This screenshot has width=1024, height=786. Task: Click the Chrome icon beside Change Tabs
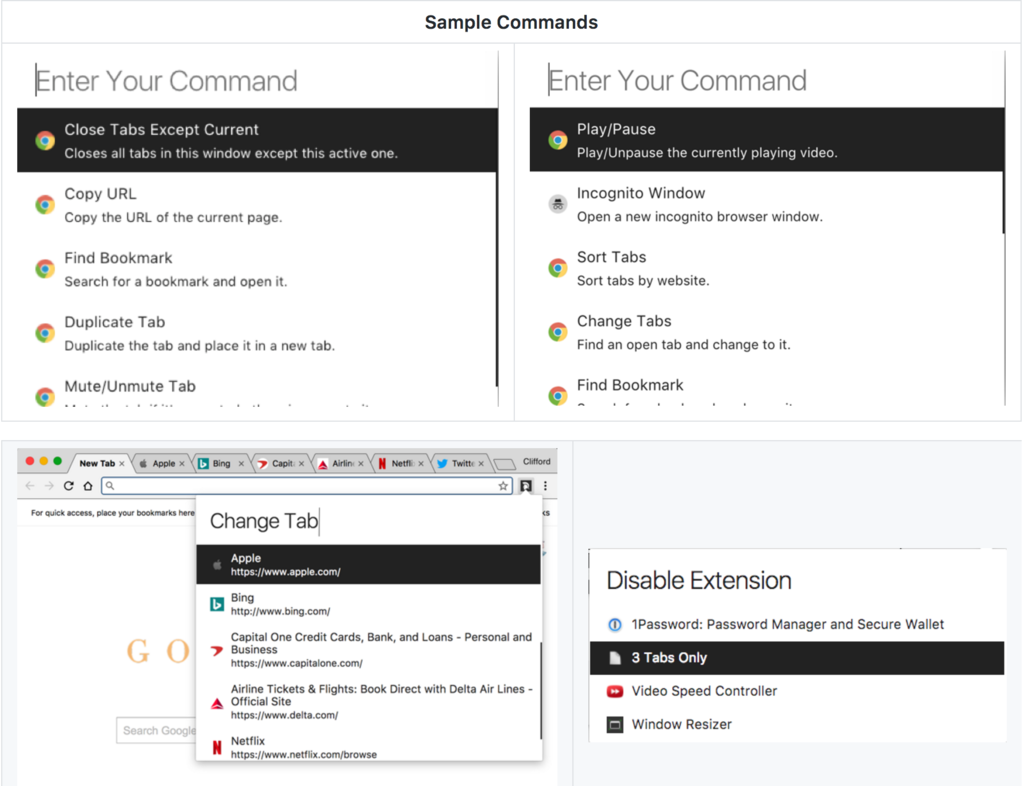click(x=558, y=332)
